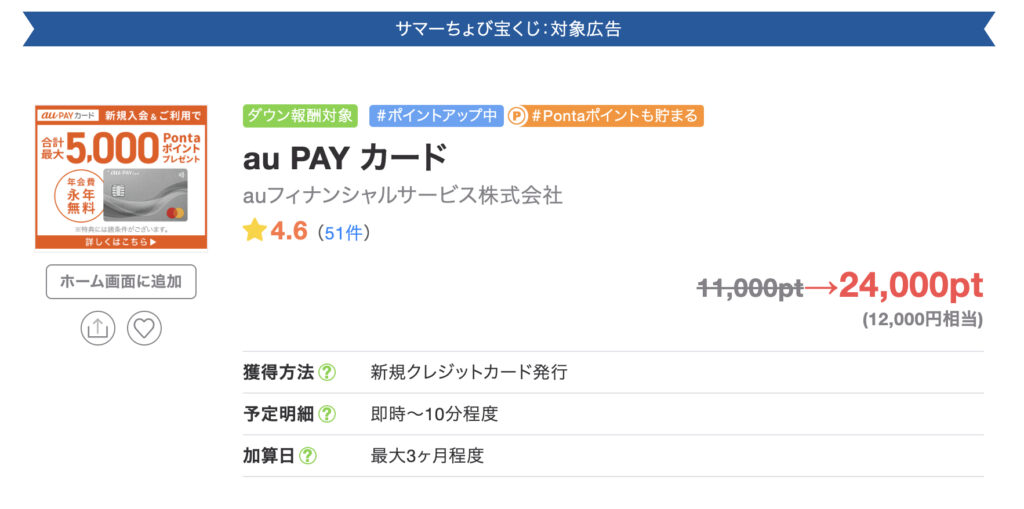
Task: Click 詳しくはこちら on the banner
Action: [121, 242]
